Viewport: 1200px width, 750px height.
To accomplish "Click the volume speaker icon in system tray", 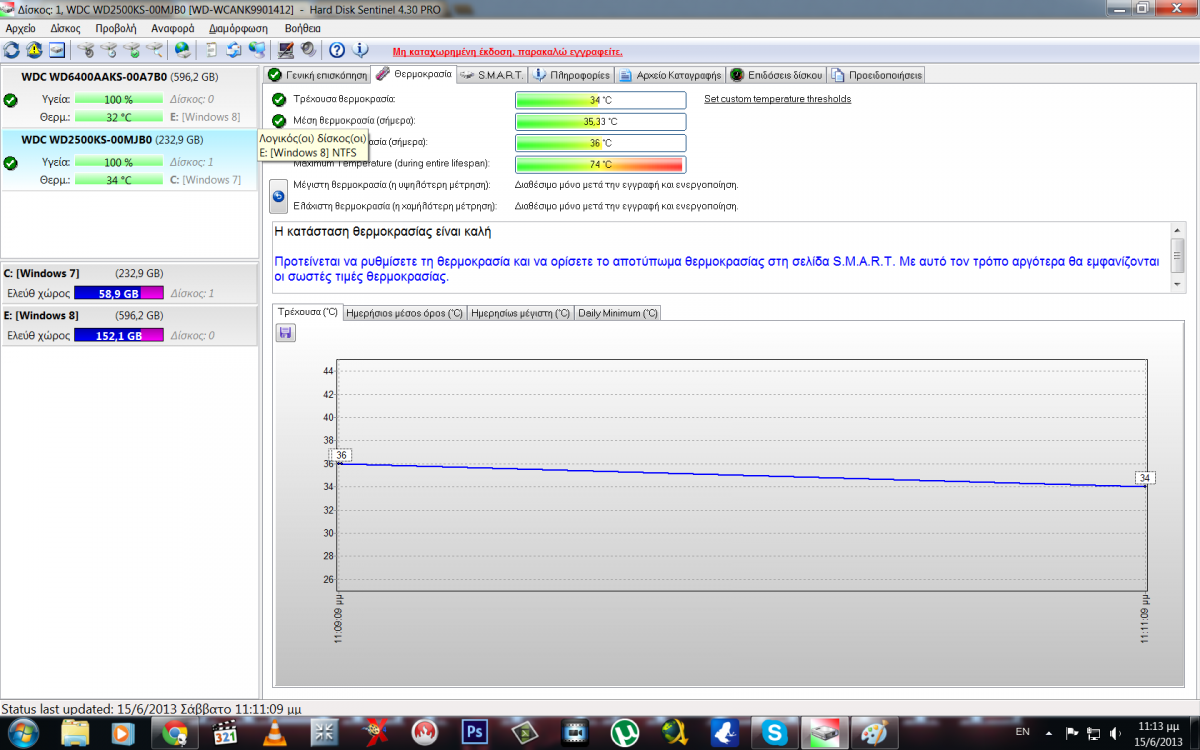I will point(1114,733).
